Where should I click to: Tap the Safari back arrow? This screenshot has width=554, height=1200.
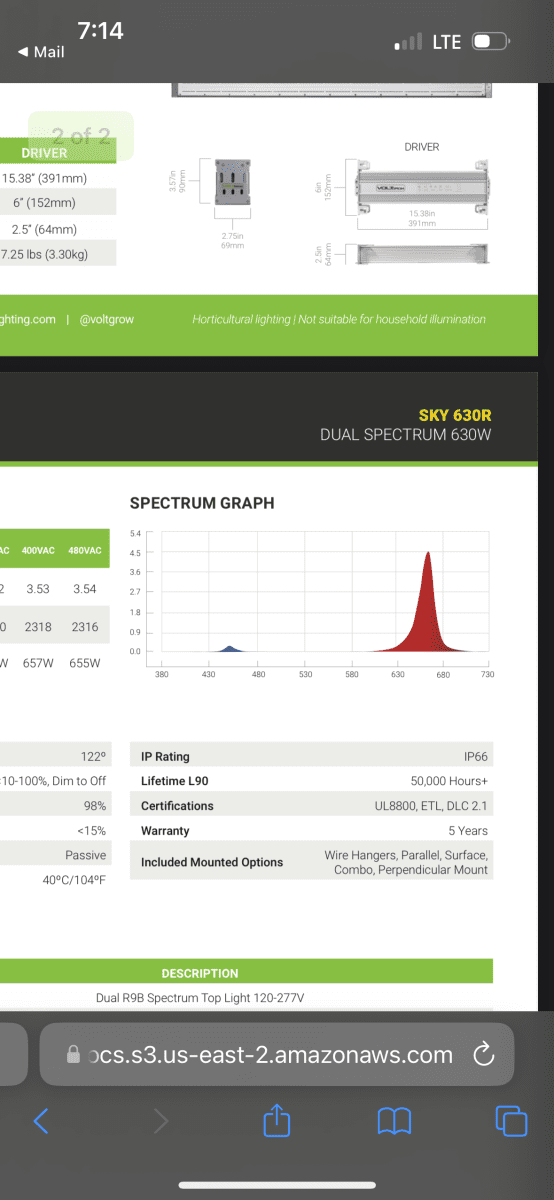point(41,1120)
